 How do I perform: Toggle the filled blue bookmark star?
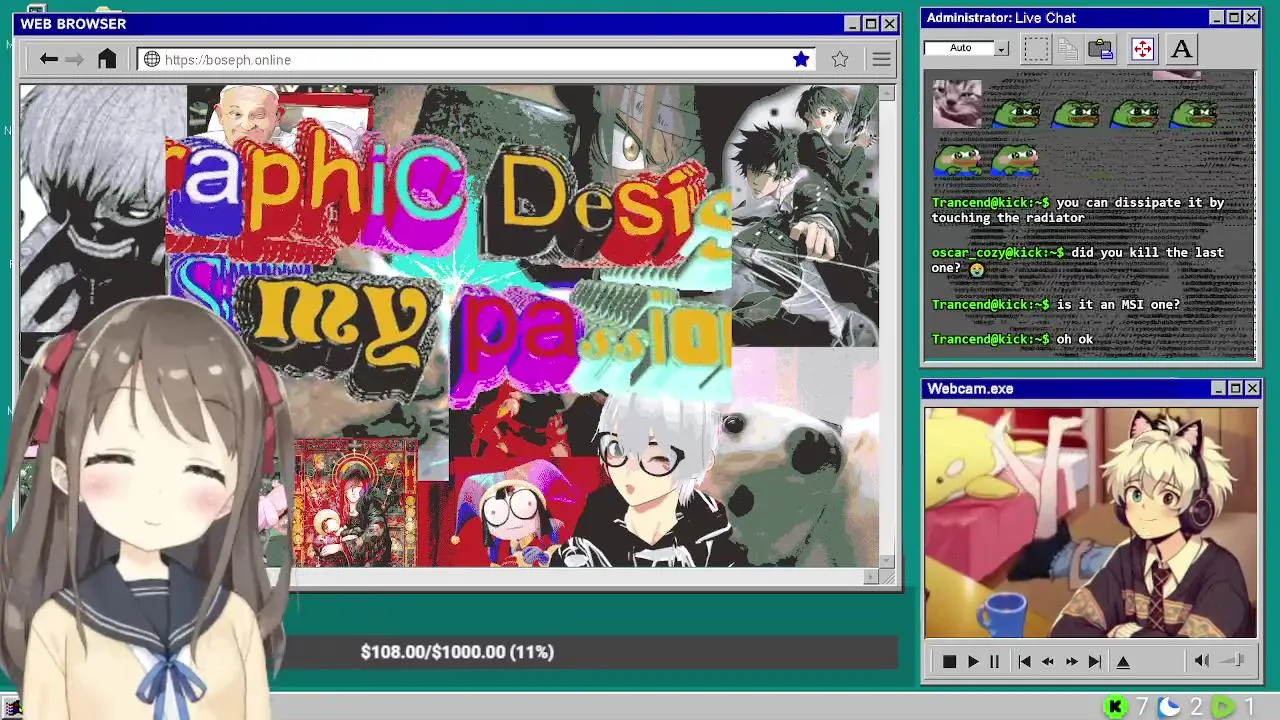coord(801,59)
